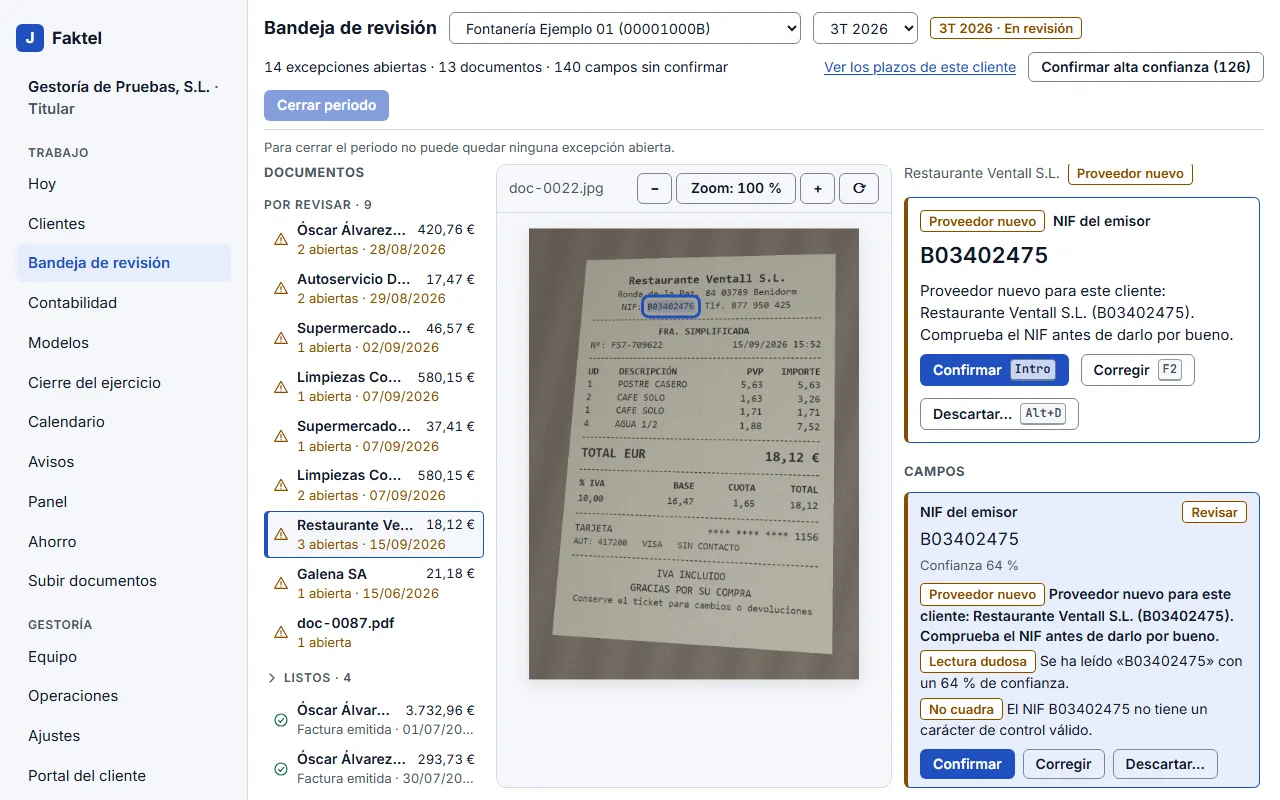Click the highlighted NIF box on receipt
1280x800 pixels.
670,306
